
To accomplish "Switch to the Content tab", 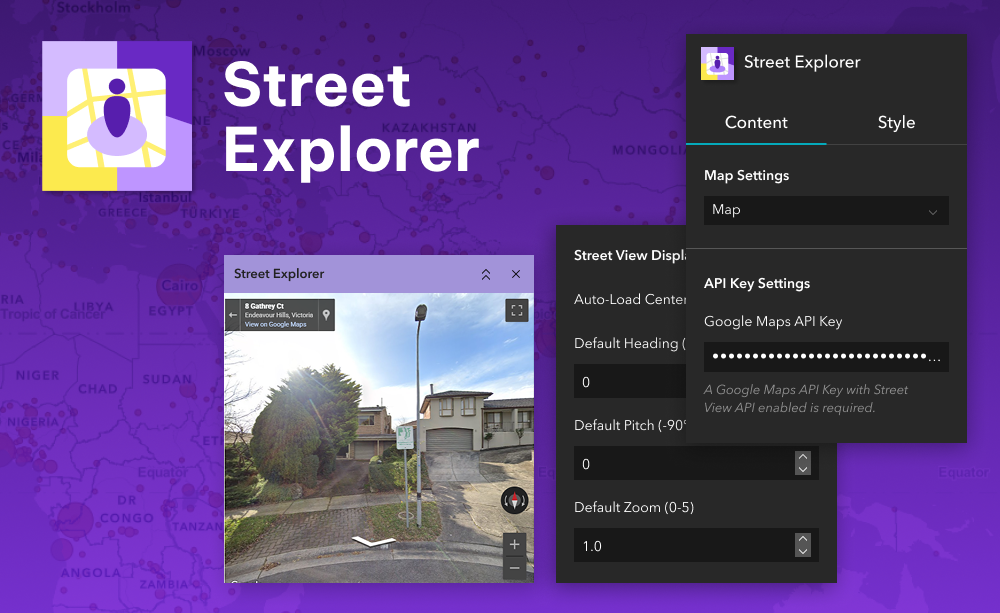I will (x=756, y=122).
